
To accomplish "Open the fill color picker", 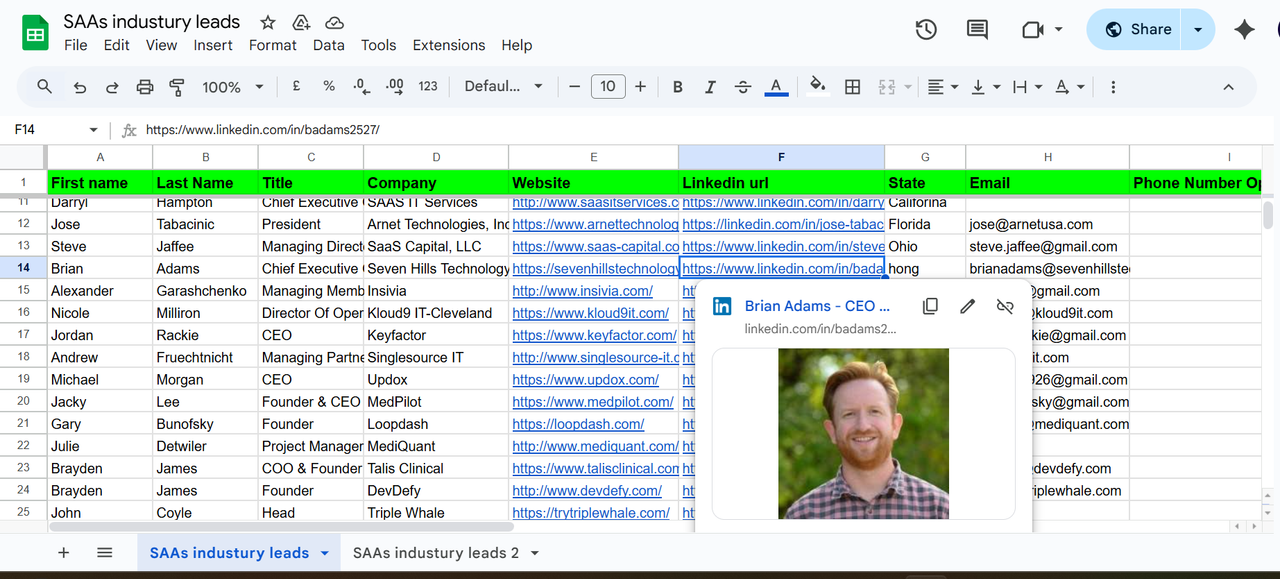I will (x=818, y=87).
